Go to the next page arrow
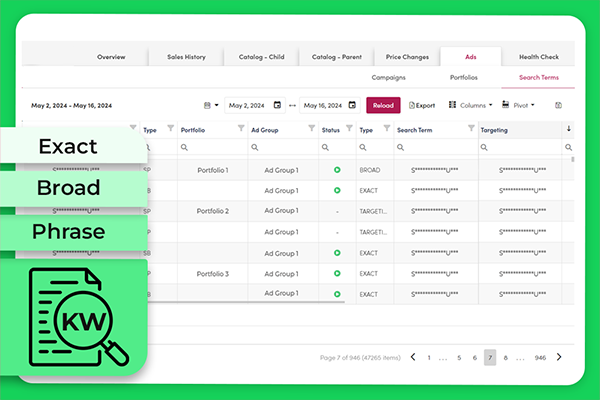 pyautogui.click(x=559, y=357)
